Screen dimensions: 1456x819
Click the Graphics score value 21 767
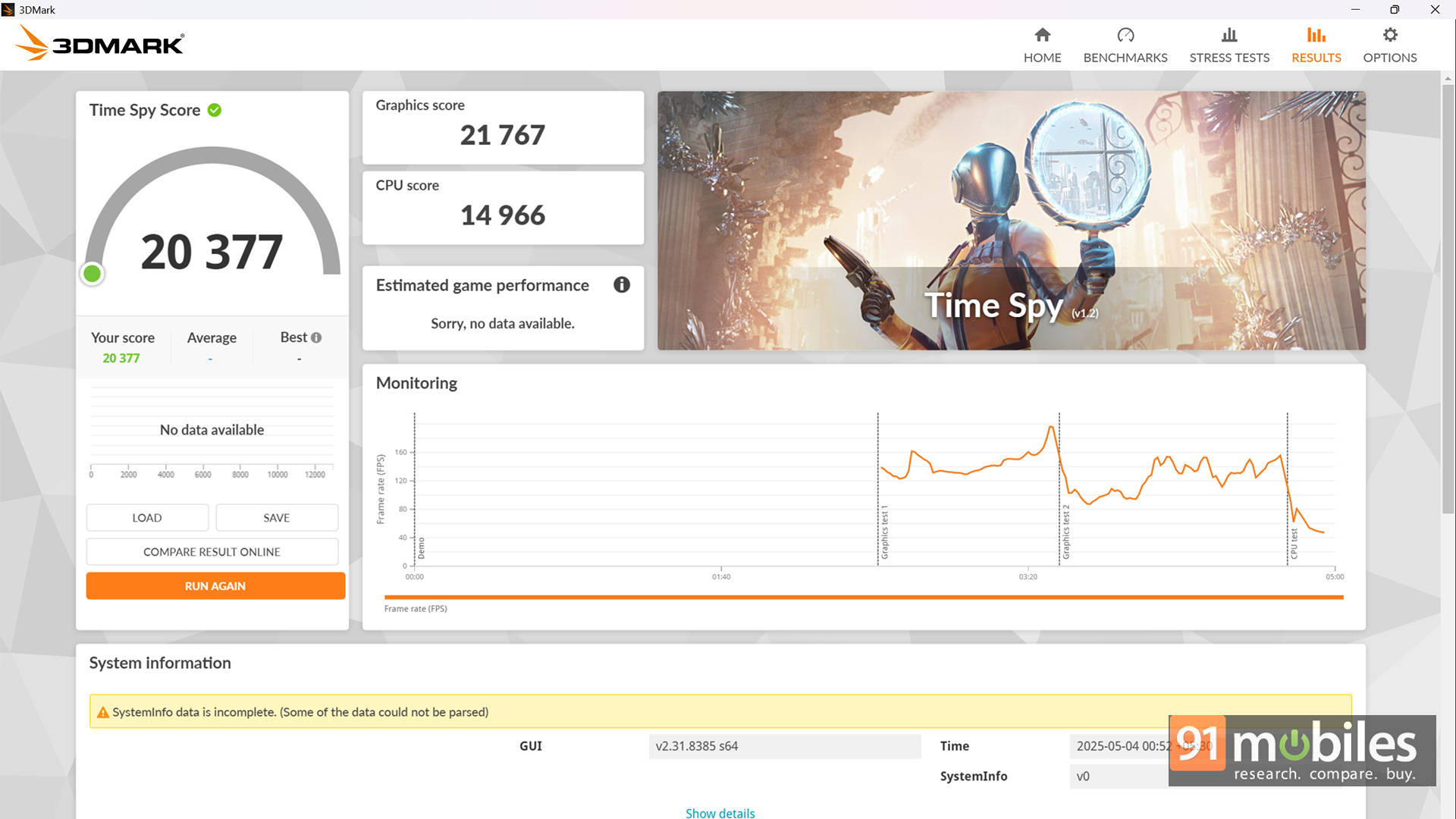click(x=502, y=135)
